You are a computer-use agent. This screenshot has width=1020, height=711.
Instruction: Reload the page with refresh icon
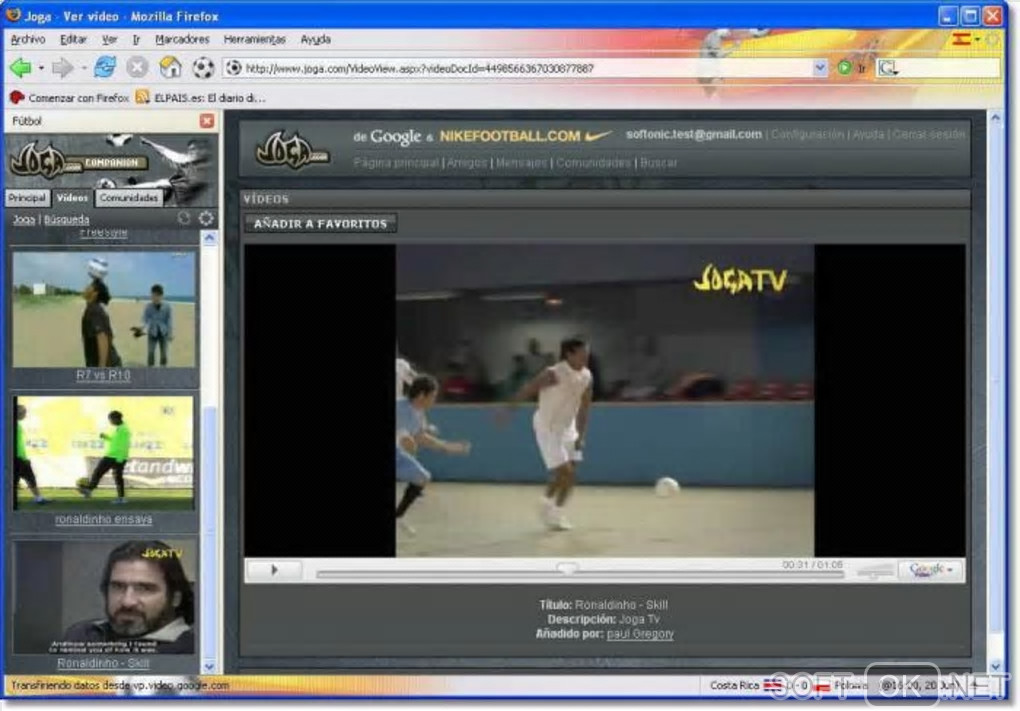[x=105, y=67]
